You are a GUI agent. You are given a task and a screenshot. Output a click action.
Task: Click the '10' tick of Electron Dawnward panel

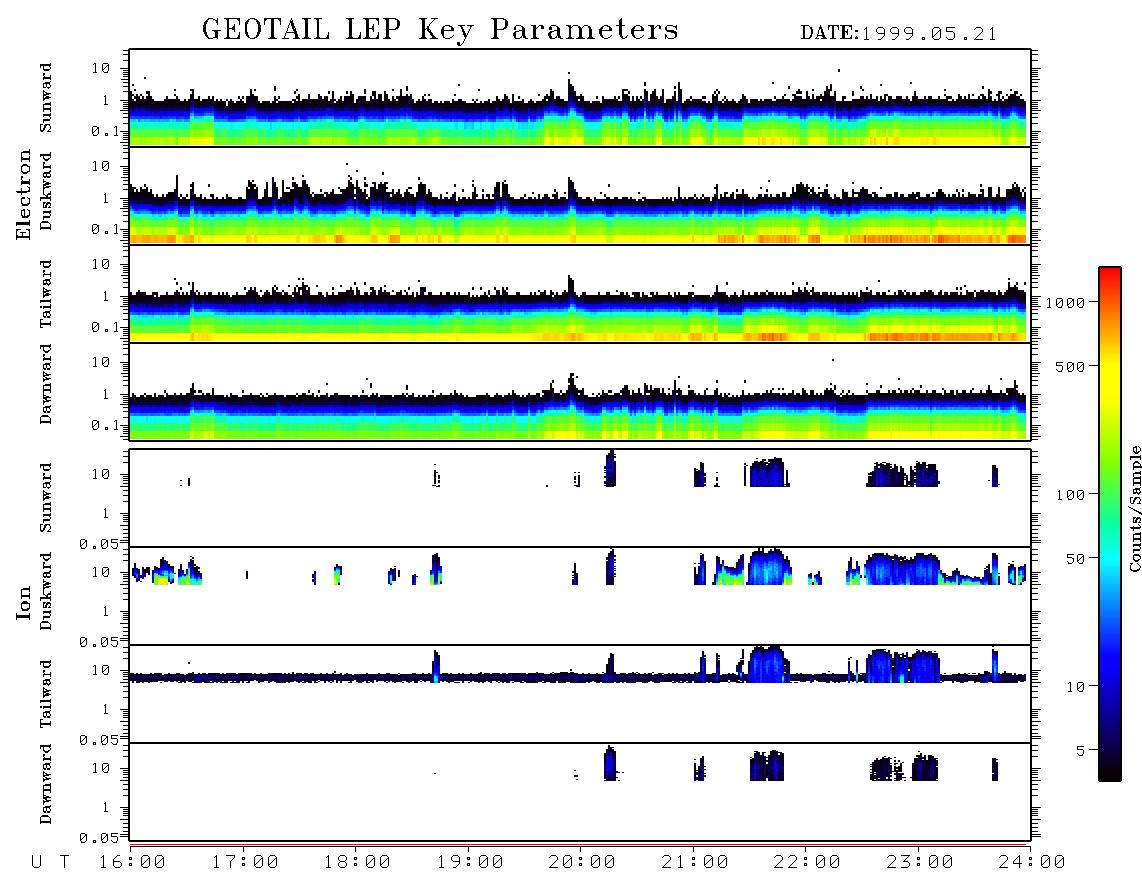(101, 363)
